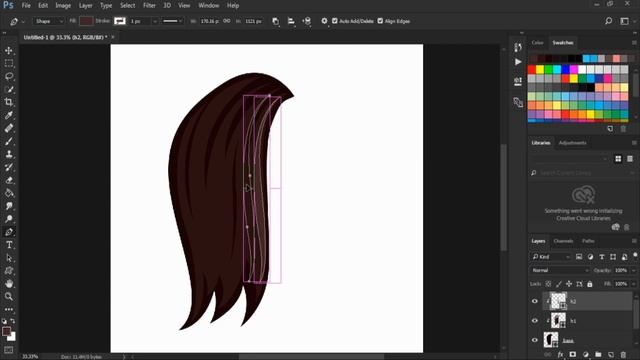Hide the h2 layer

coord(535,301)
